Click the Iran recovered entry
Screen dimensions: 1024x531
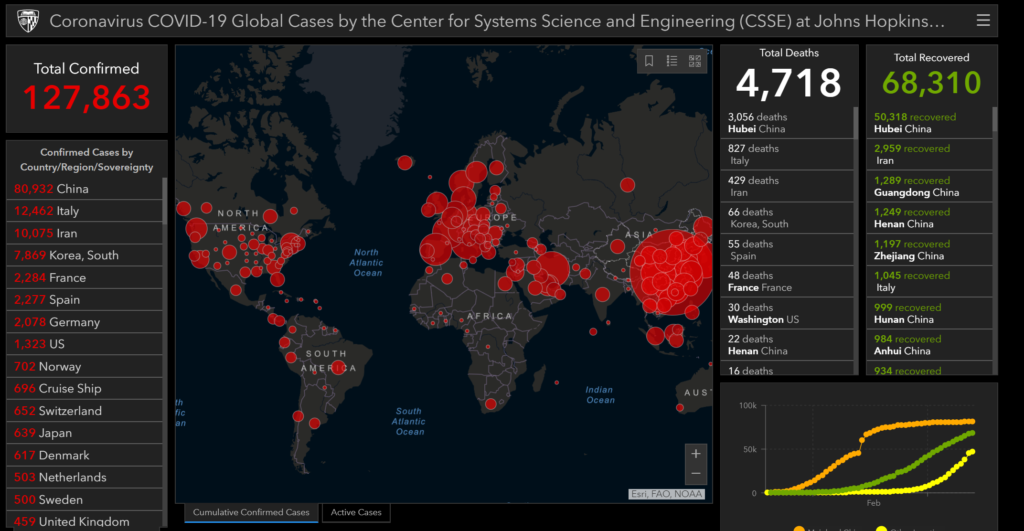[929, 155]
